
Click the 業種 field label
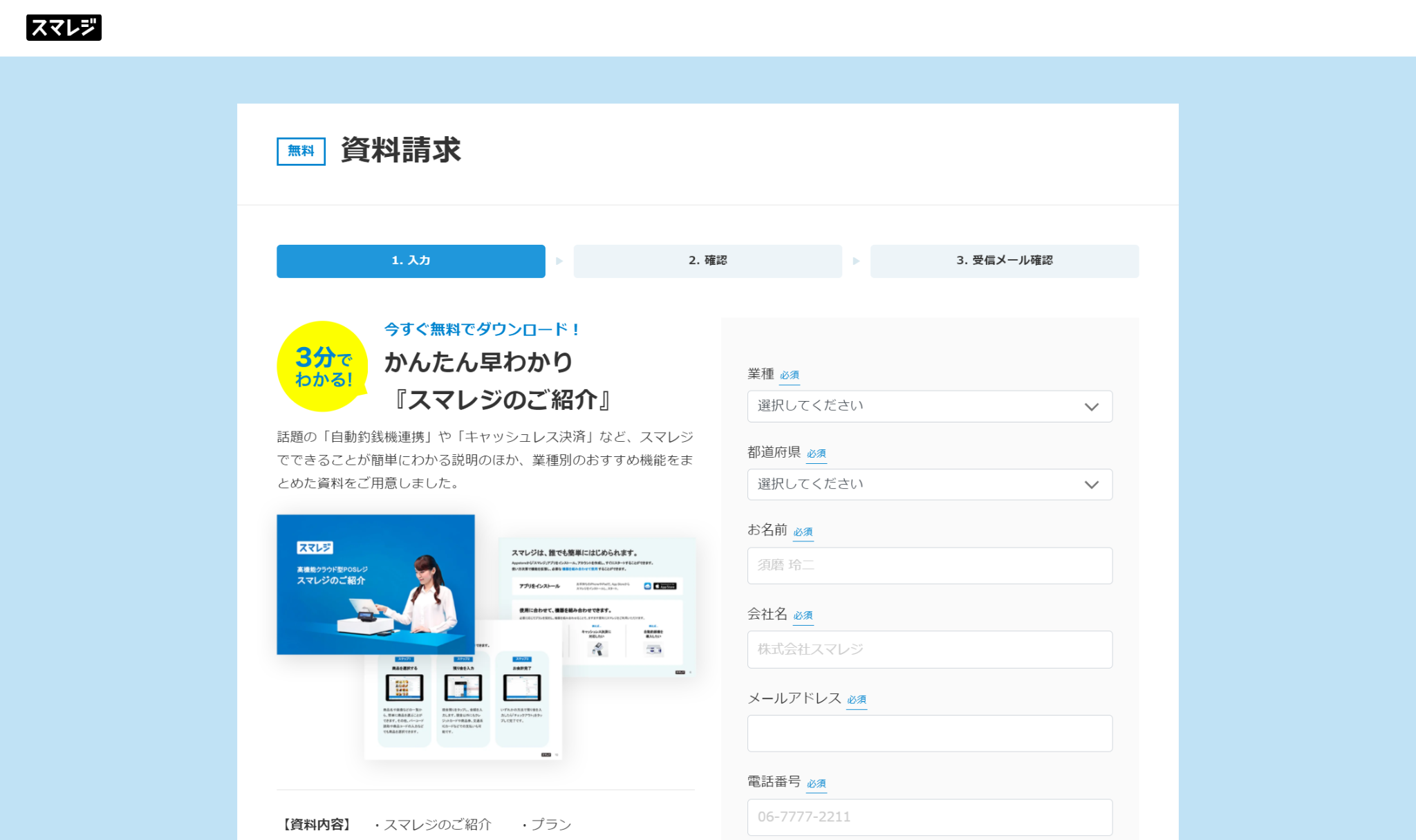pos(761,374)
